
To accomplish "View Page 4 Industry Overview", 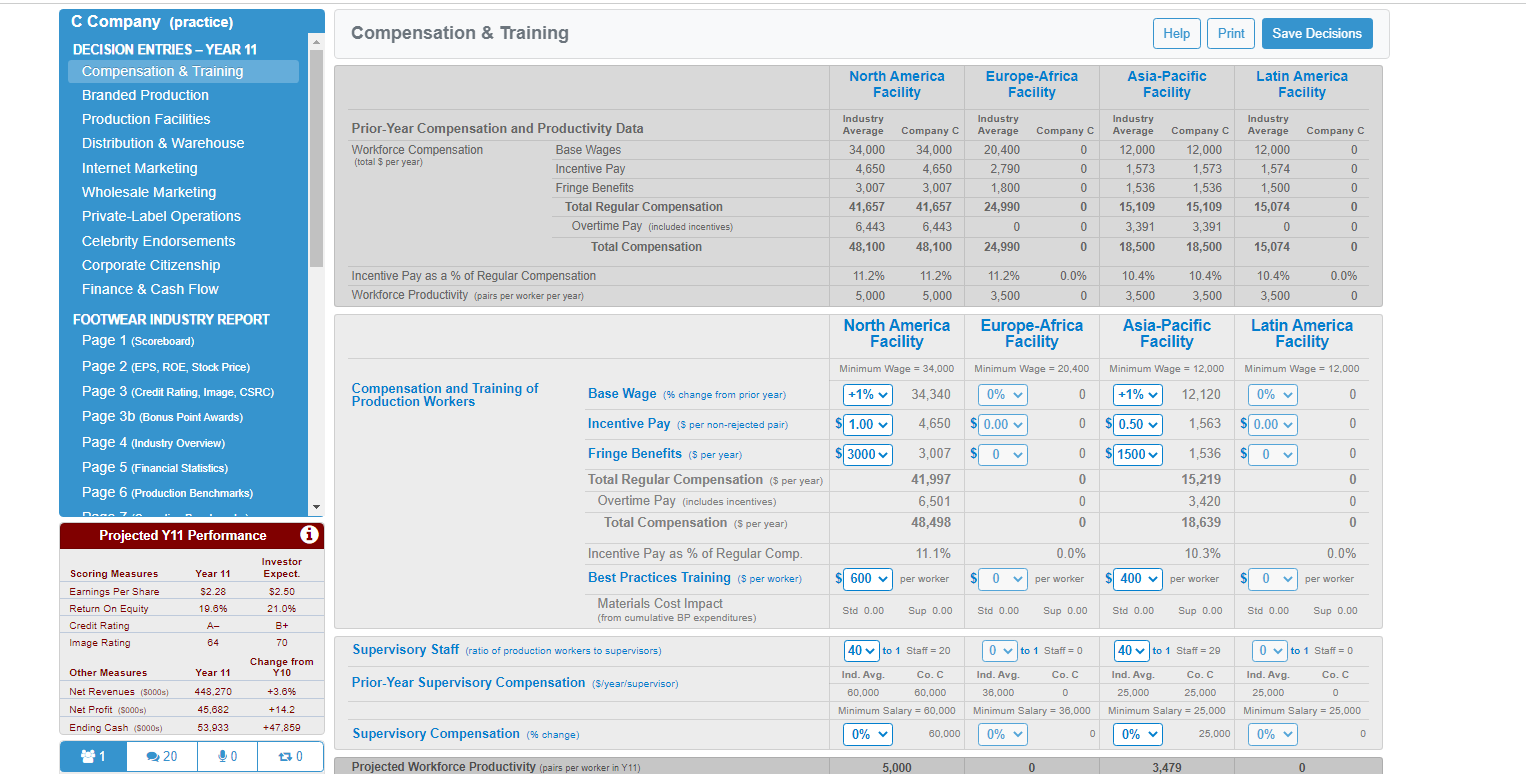I will click(153, 442).
